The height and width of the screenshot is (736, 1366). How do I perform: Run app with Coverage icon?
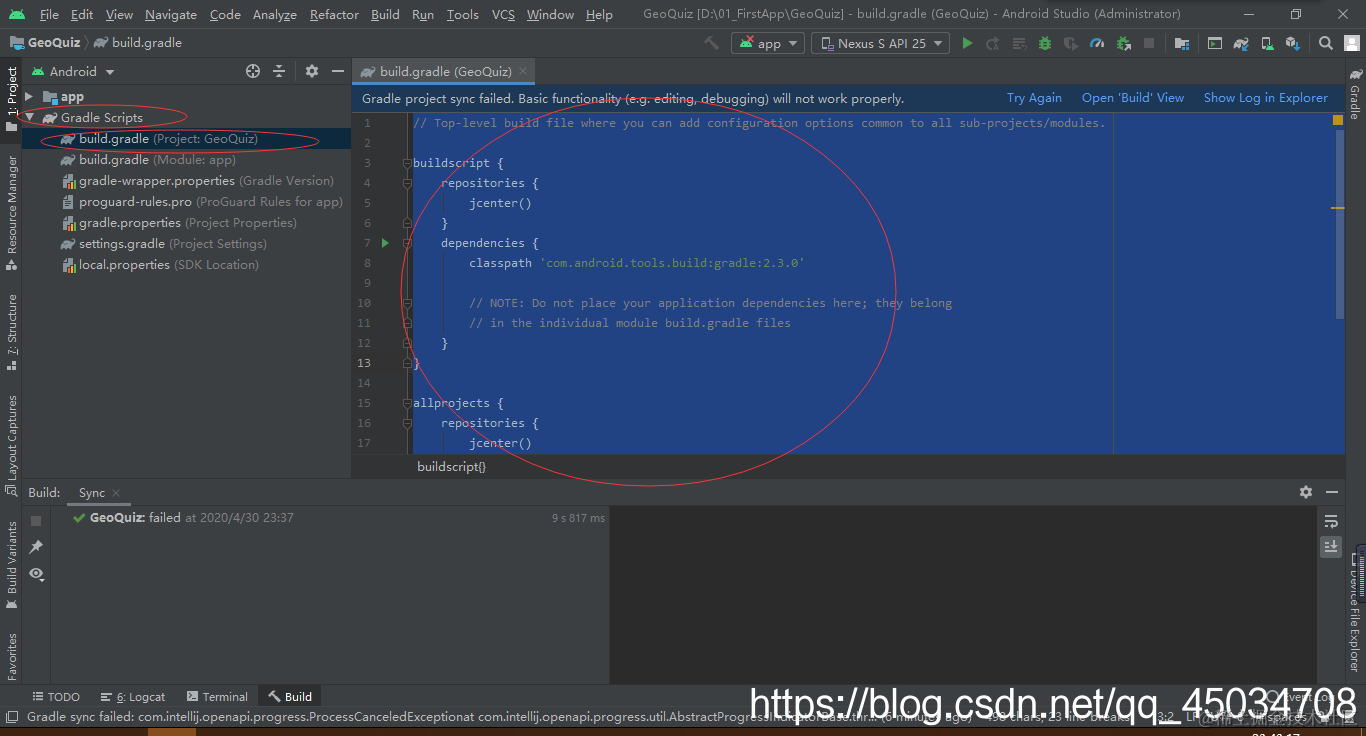click(1071, 43)
